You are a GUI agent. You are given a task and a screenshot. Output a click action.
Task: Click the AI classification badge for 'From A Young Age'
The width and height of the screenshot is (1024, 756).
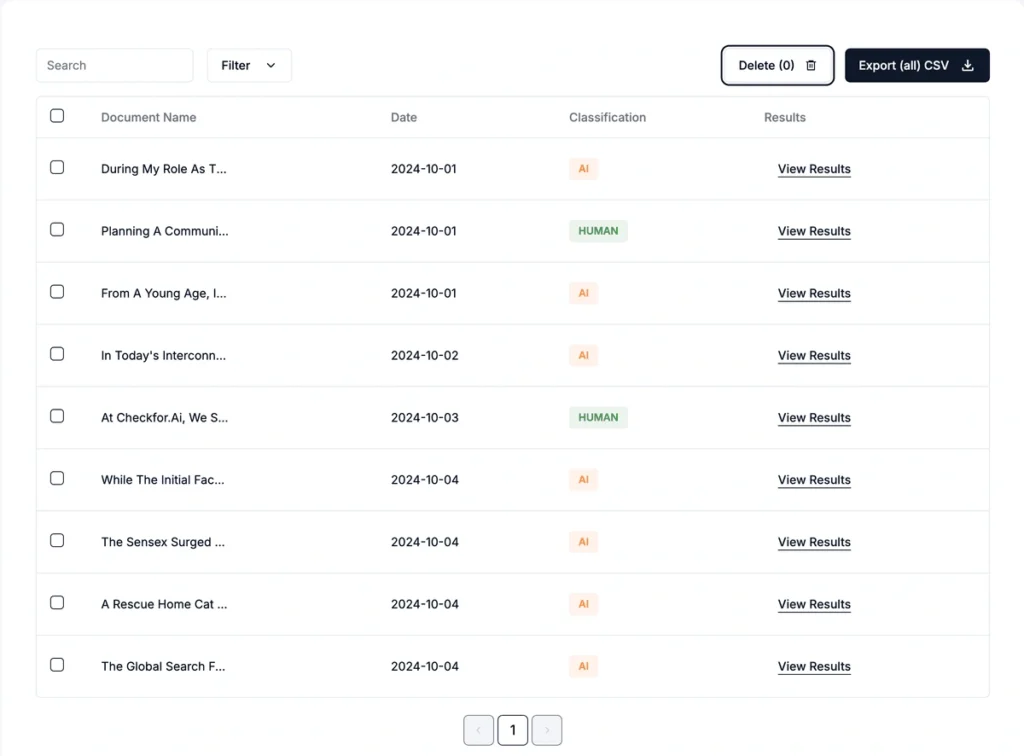point(583,293)
